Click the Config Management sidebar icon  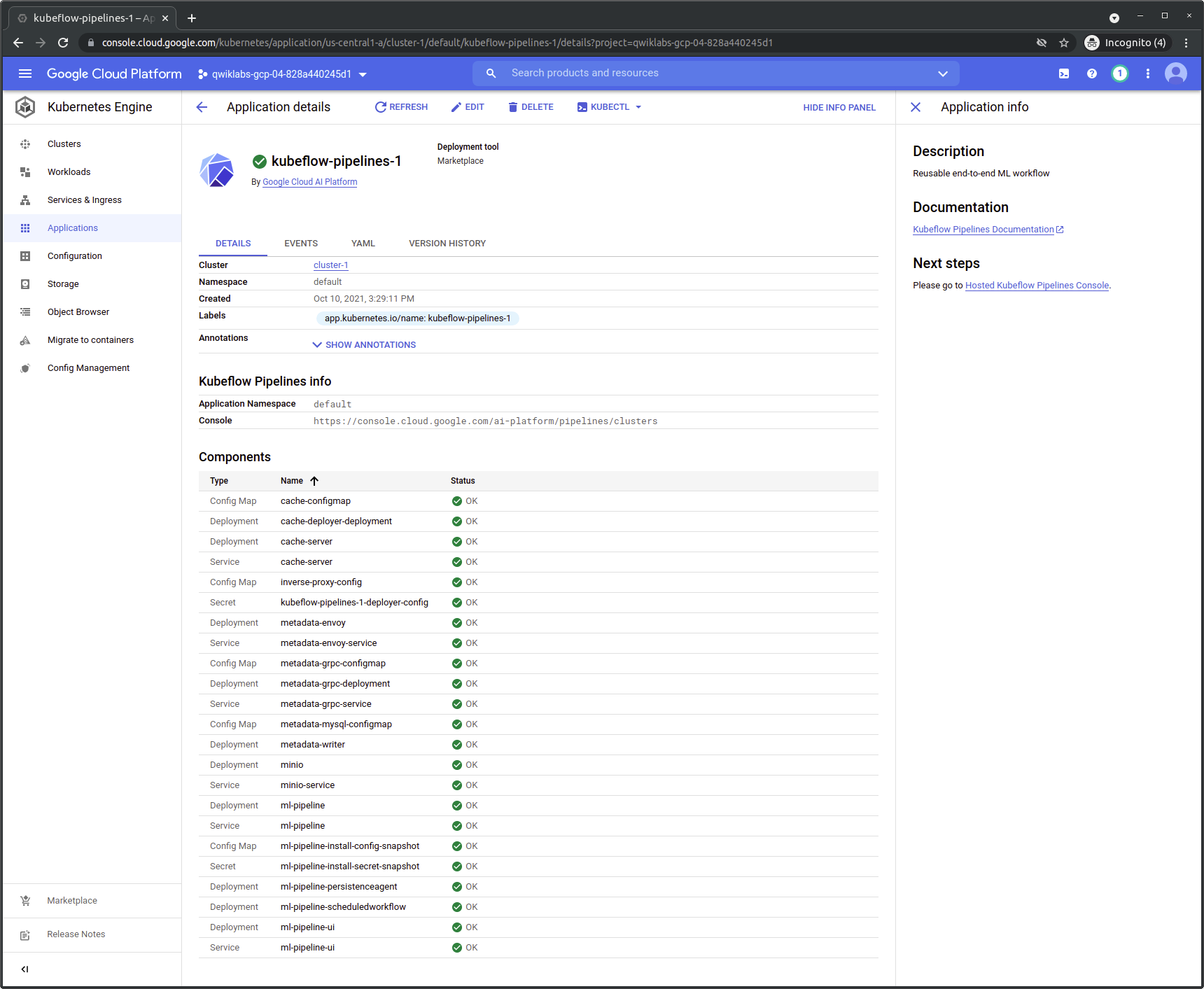[25, 368]
